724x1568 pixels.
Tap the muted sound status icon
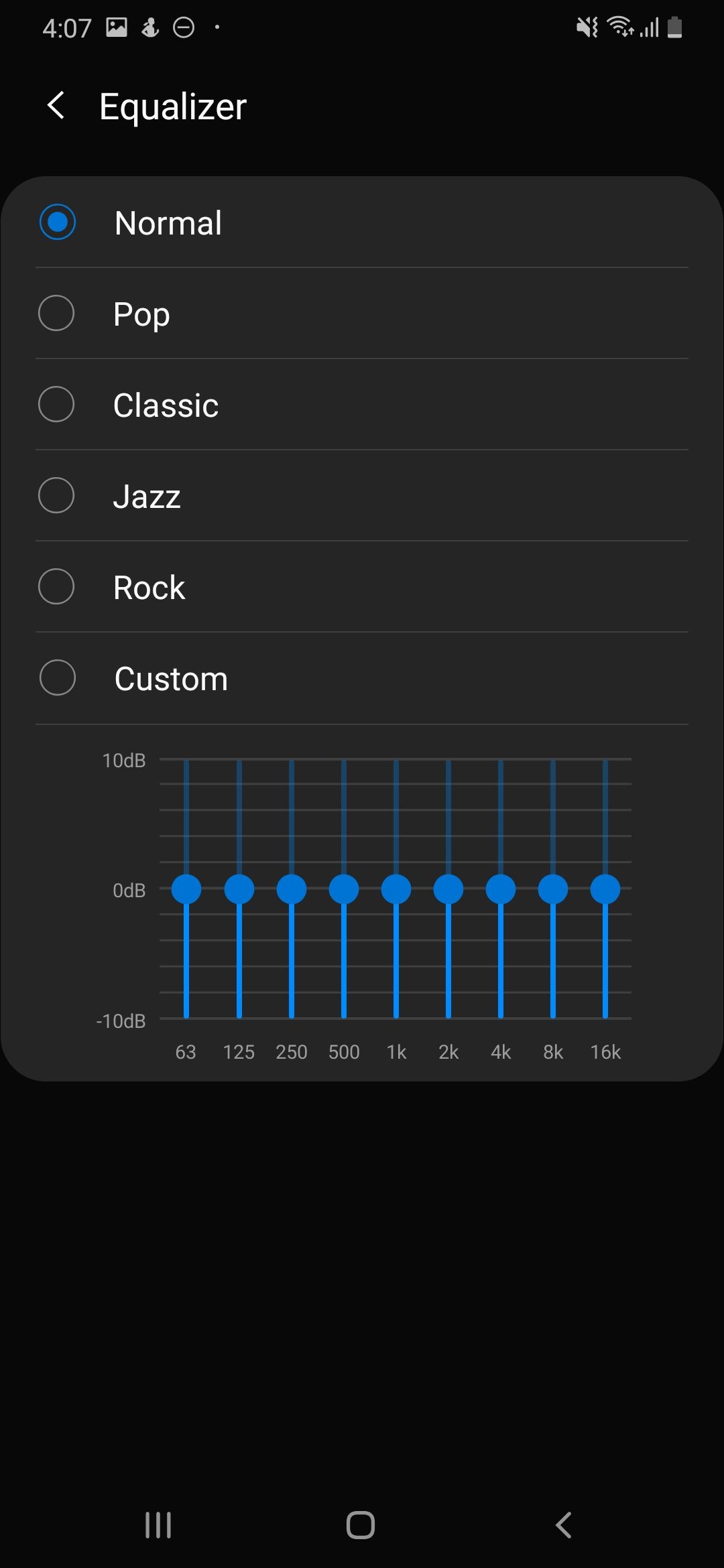587,27
